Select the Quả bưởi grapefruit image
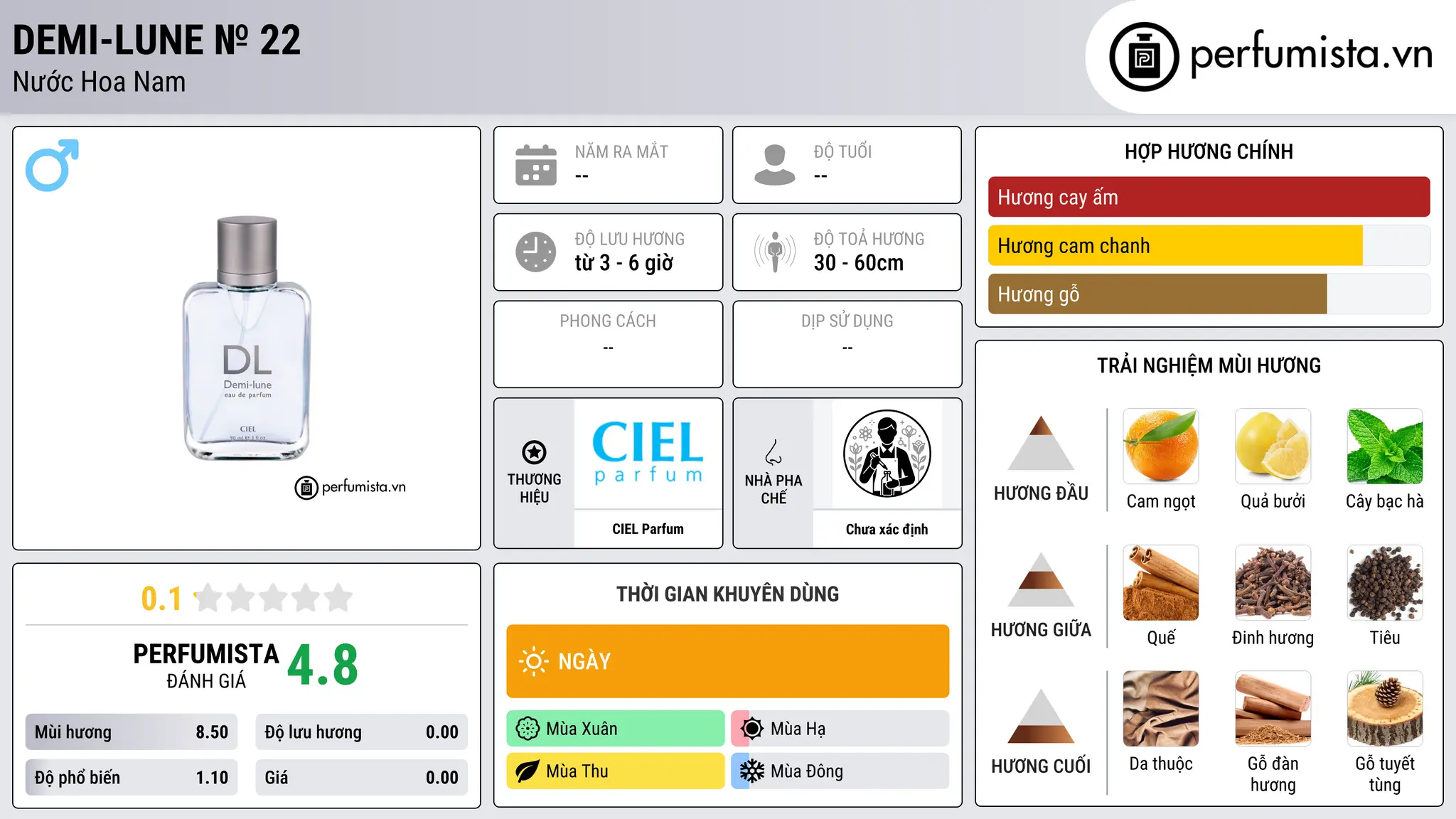The height and width of the screenshot is (819, 1456). 1273,446
